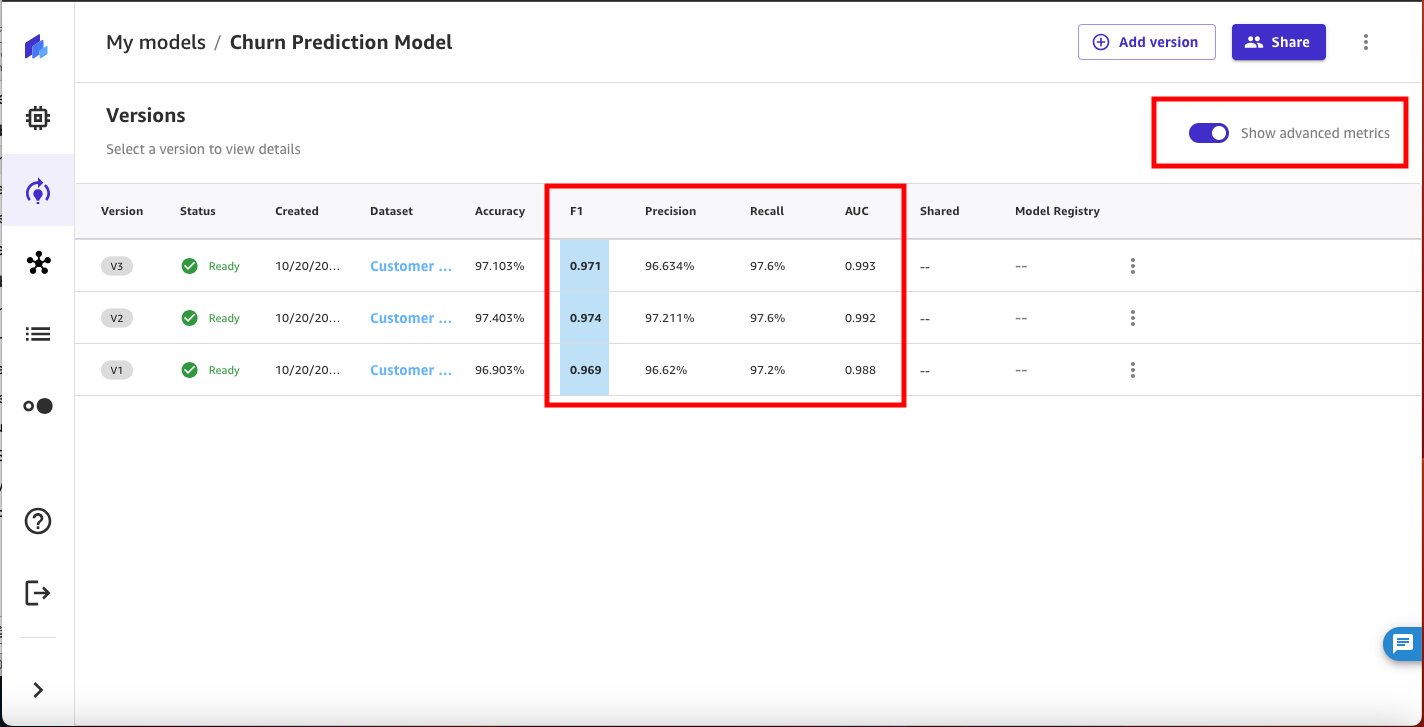Open more options for version V3
This screenshot has width=1424, height=727.
point(1133,266)
